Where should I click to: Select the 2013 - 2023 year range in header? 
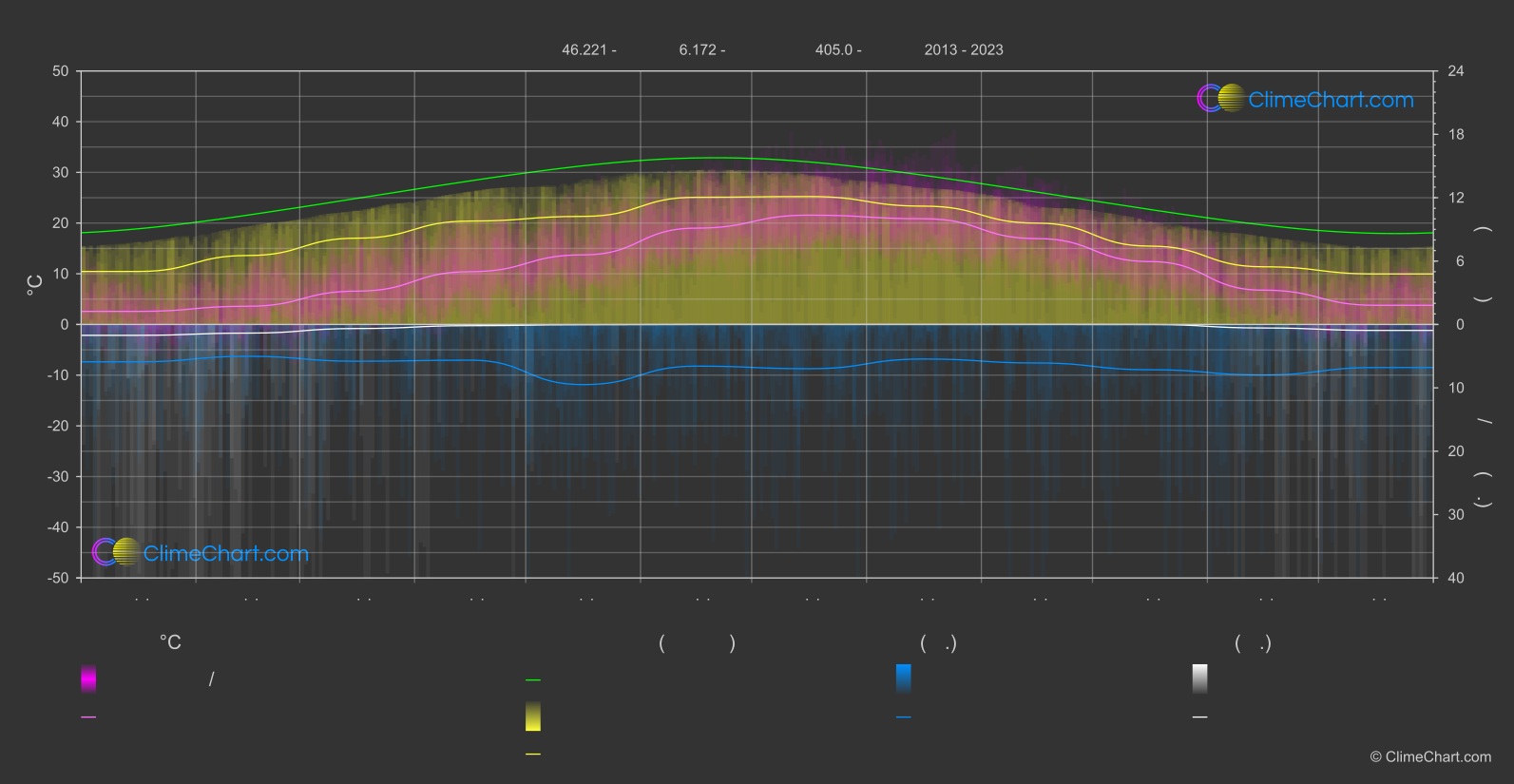point(964,49)
